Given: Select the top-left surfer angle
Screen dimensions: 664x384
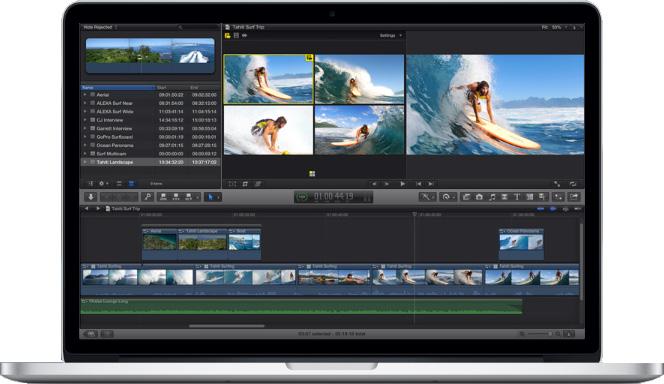Looking at the screenshot, I should coord(268,79).
